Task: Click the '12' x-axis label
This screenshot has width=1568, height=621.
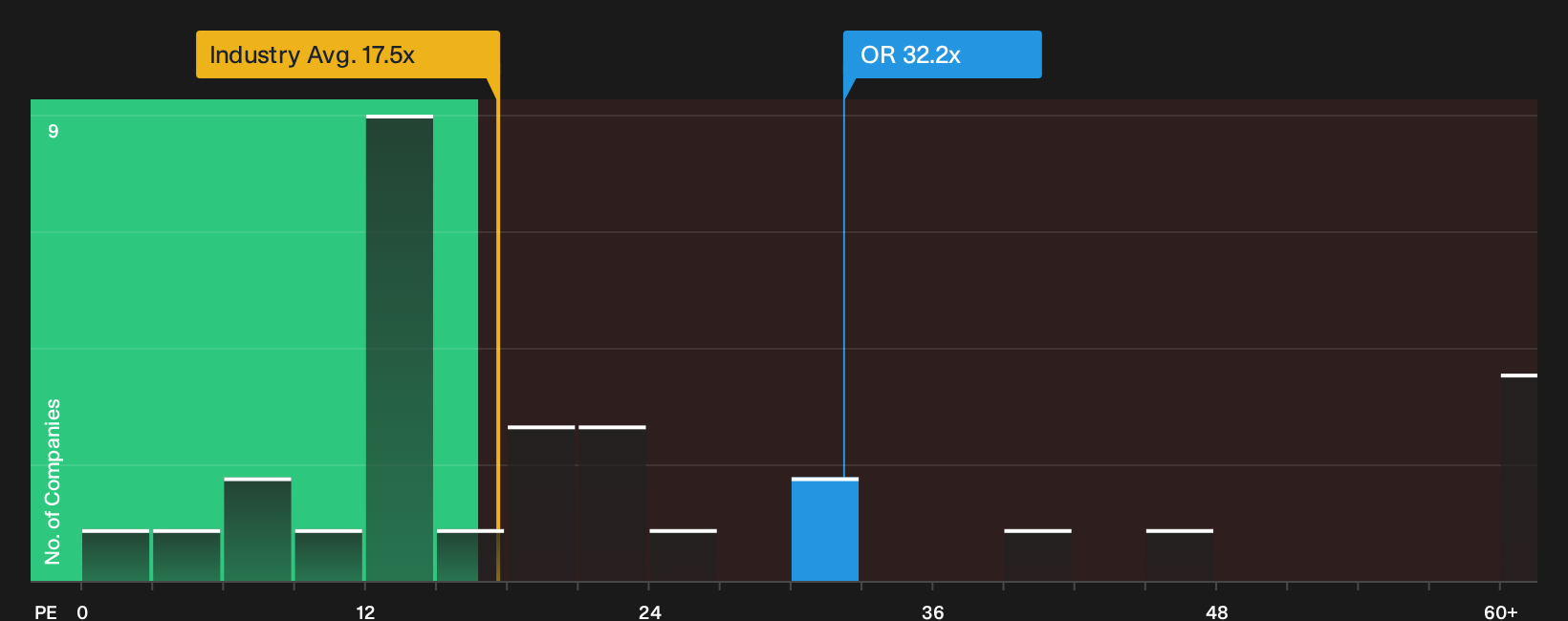Action: [x=365, y=611]
